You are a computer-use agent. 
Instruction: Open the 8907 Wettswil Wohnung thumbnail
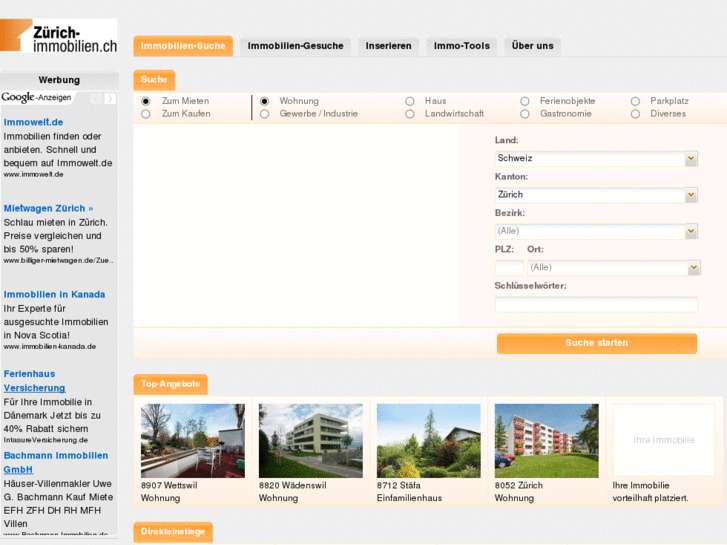coord(193,441)
